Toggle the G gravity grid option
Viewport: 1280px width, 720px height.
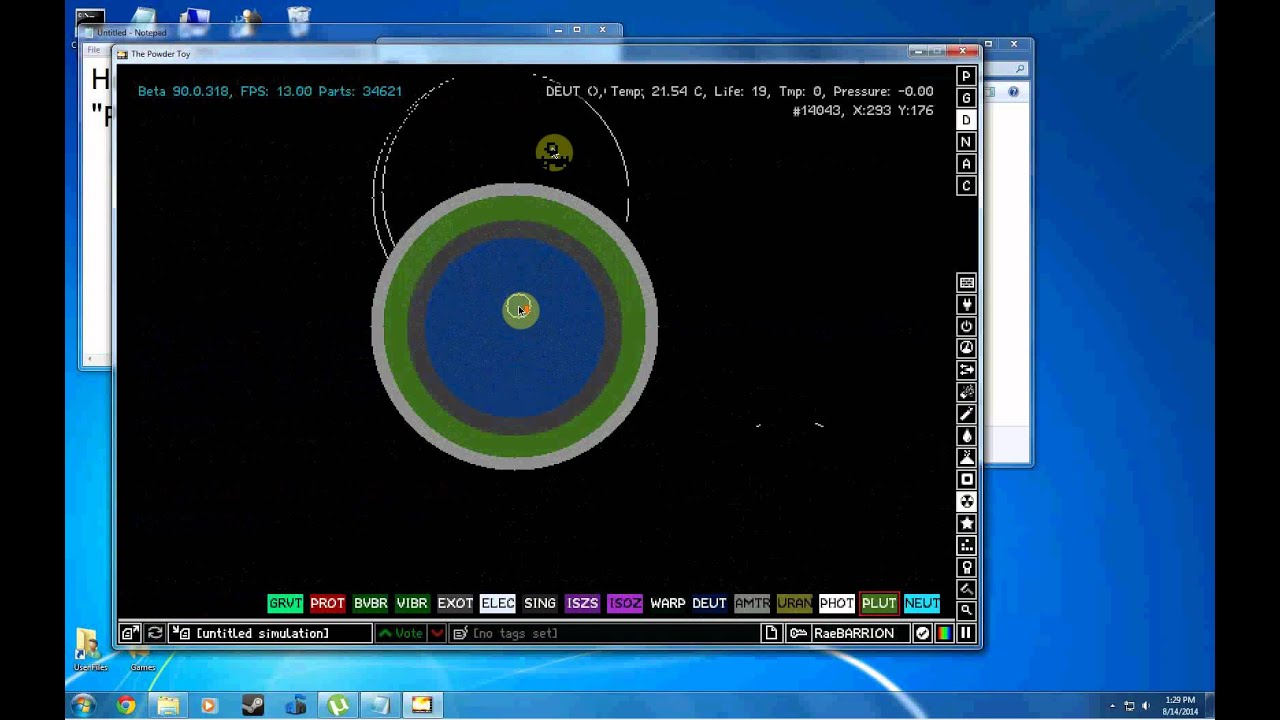(x=966, y=98)
